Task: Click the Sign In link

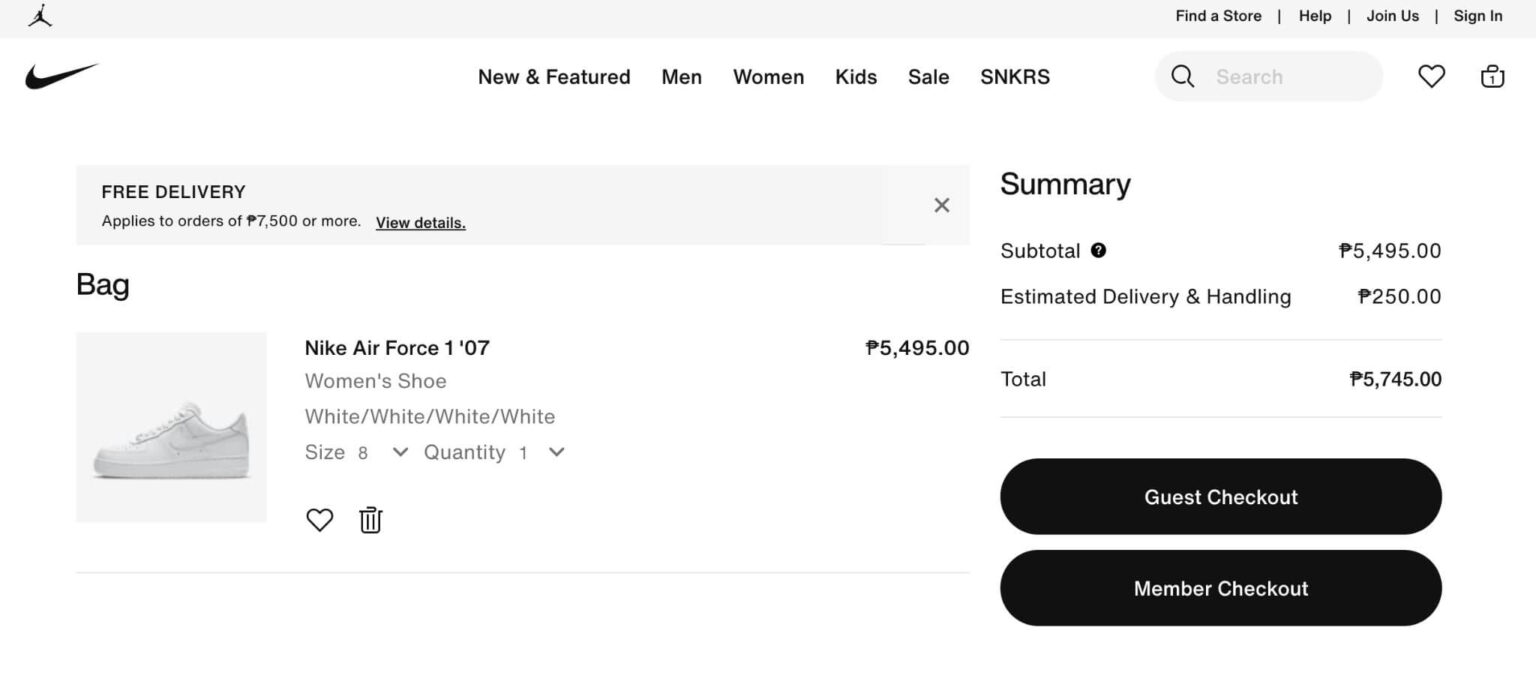Action: coord(1477,16)
